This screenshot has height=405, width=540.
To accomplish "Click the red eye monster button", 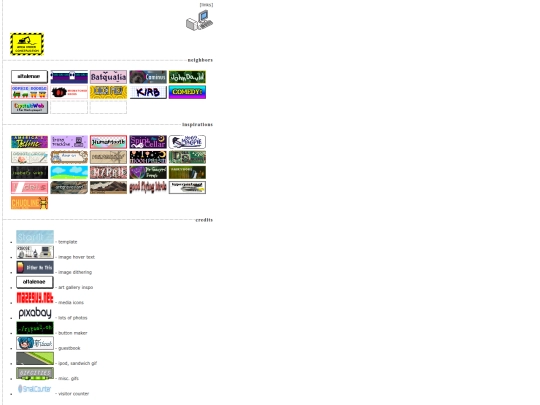I will (69, 92).
